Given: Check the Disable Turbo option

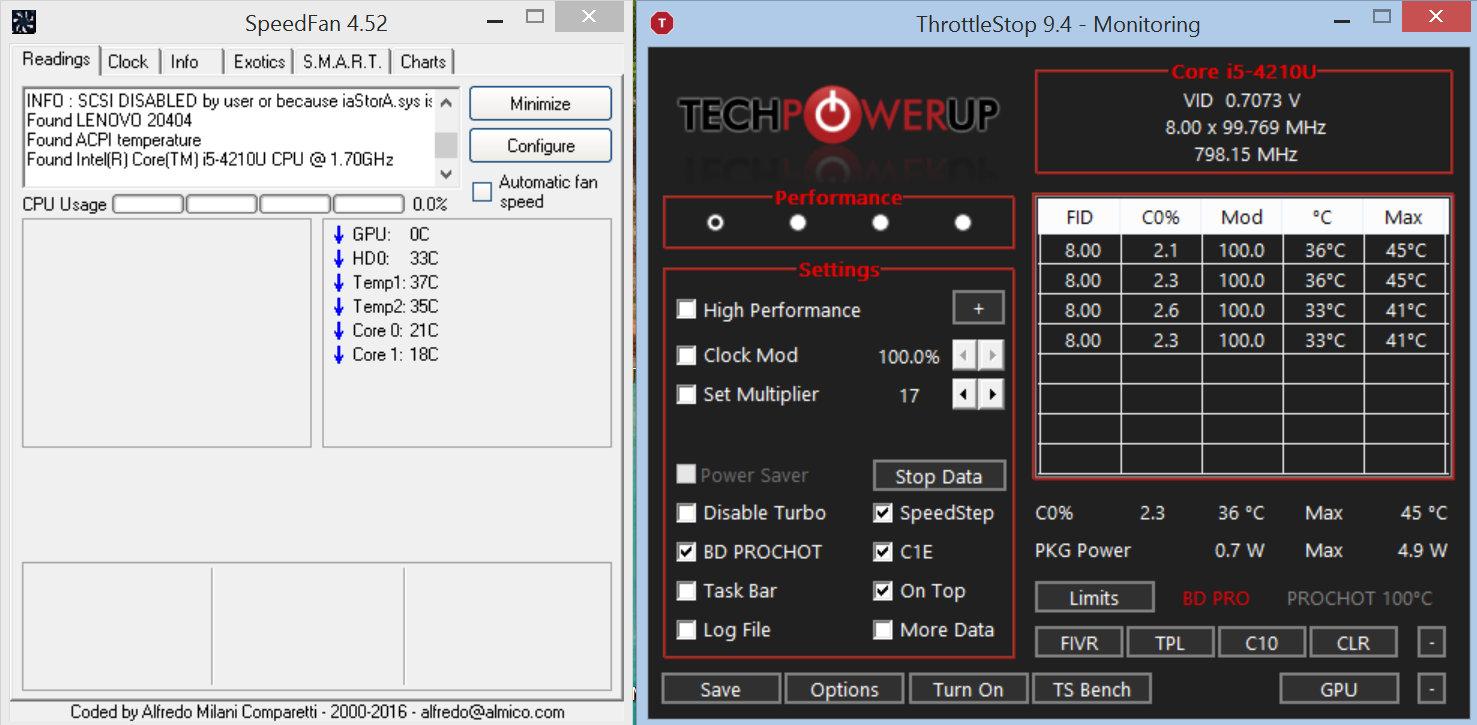Looking at the screenshot, I should 686,513.
